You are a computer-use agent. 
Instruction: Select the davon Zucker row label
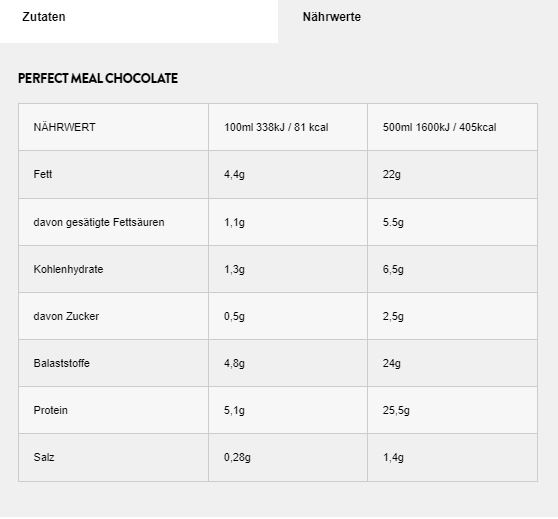tap(66, 316)
